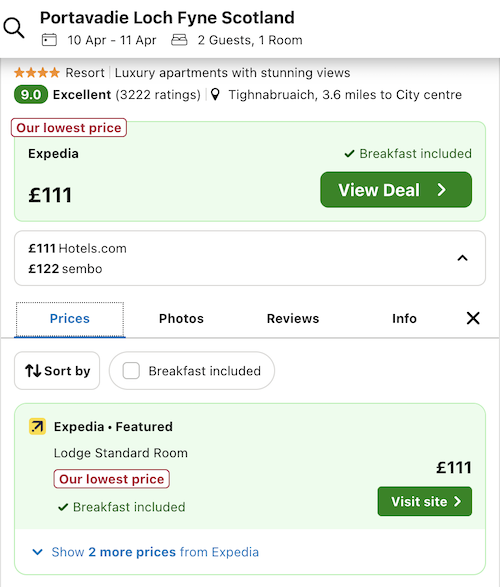Click the Visit site button

(425, 501)
